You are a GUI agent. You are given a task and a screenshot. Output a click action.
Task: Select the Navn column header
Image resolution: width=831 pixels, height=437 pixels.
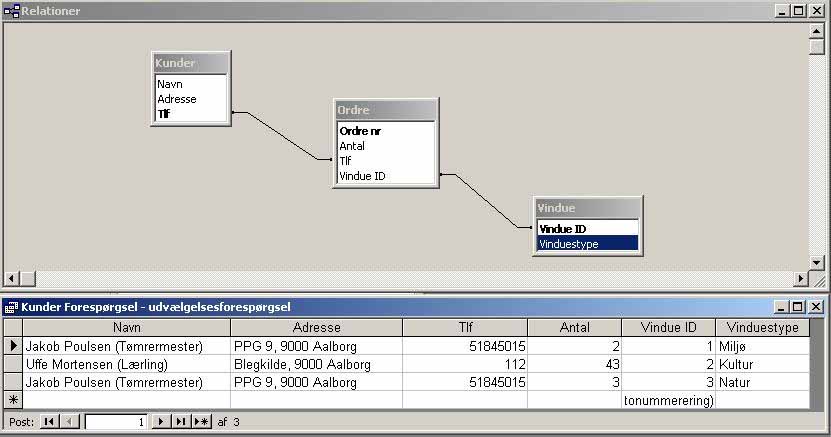tap(126, 327)
